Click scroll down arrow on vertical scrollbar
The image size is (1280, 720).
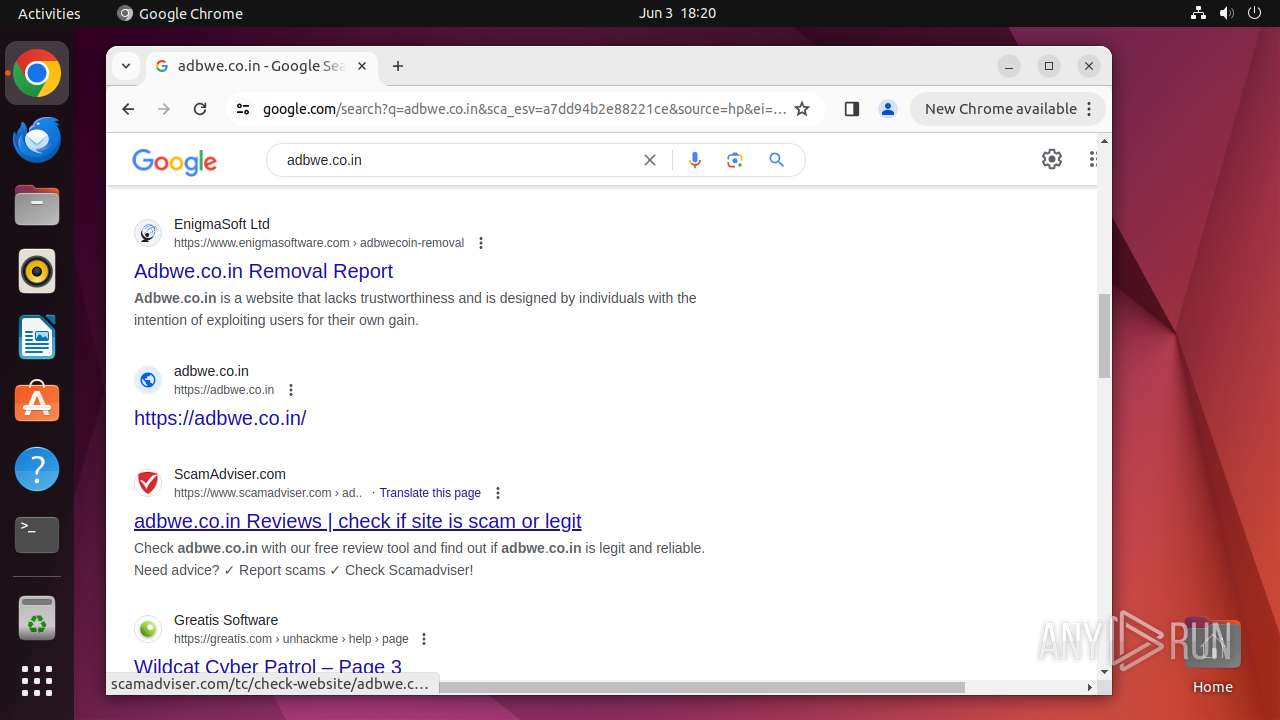pos(1104,672)
